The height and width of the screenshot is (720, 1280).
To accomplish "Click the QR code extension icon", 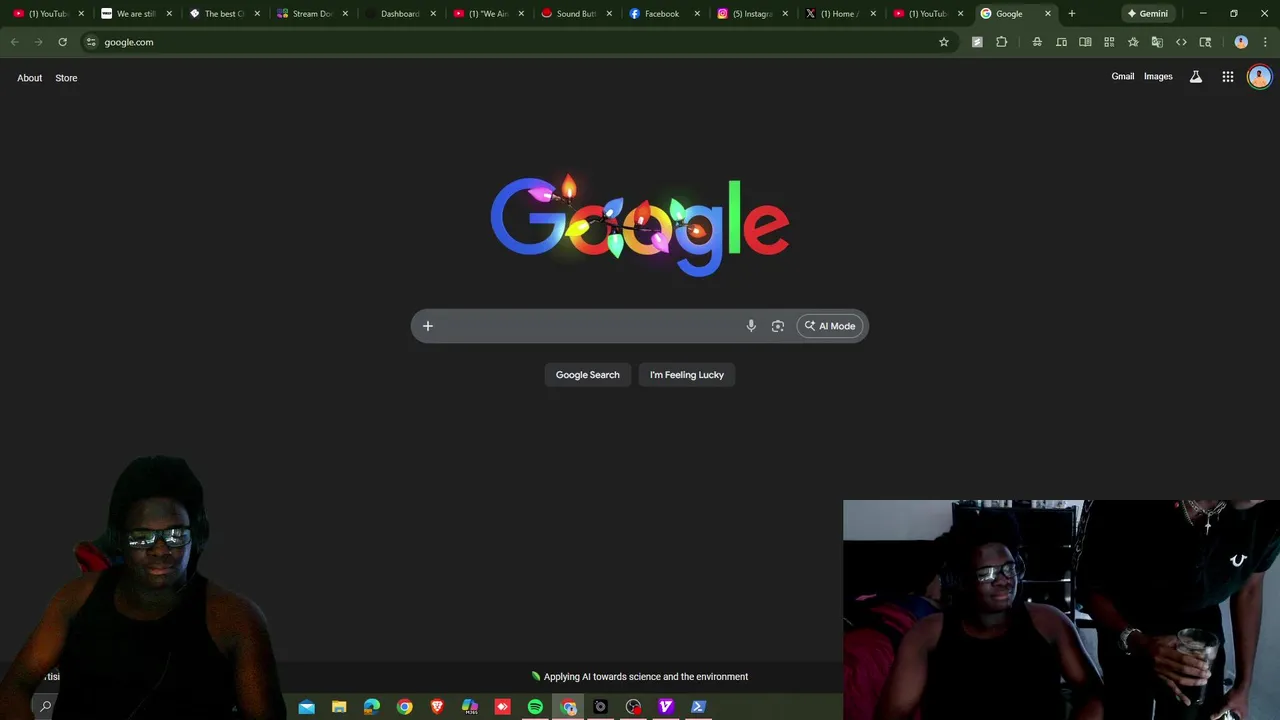I will (1109, 42).
